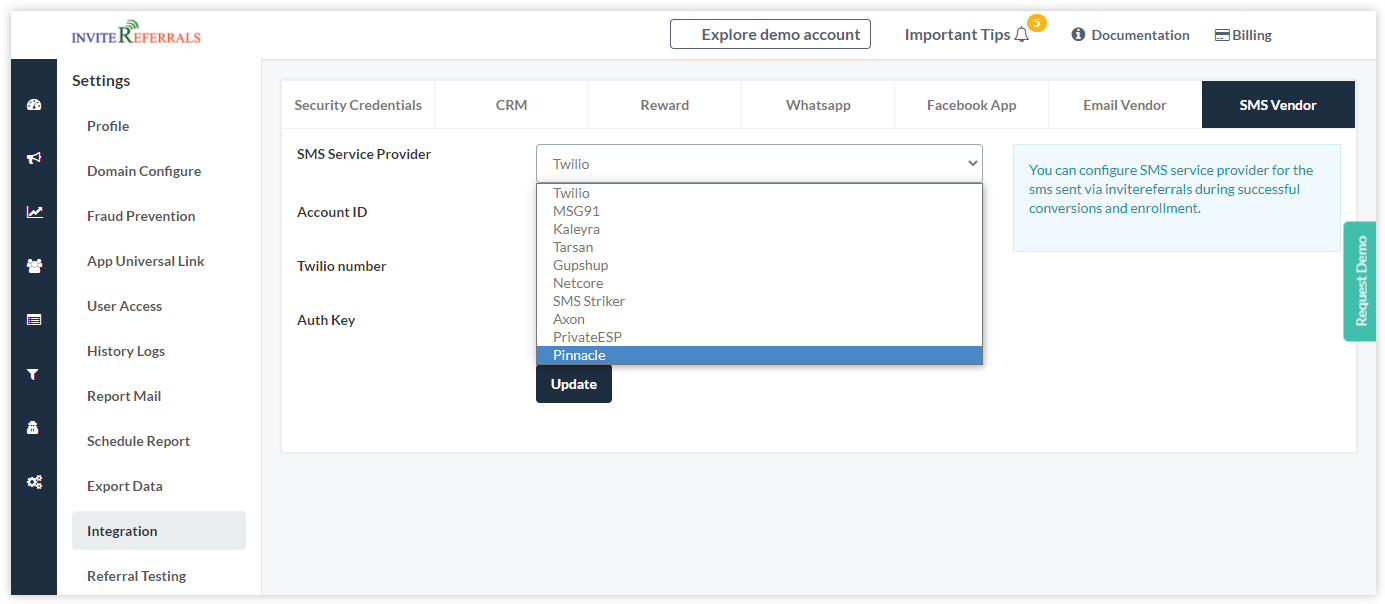Click the Important Tips bell icon
This screenshot has width=1385, height=604.
[1021, 35]
